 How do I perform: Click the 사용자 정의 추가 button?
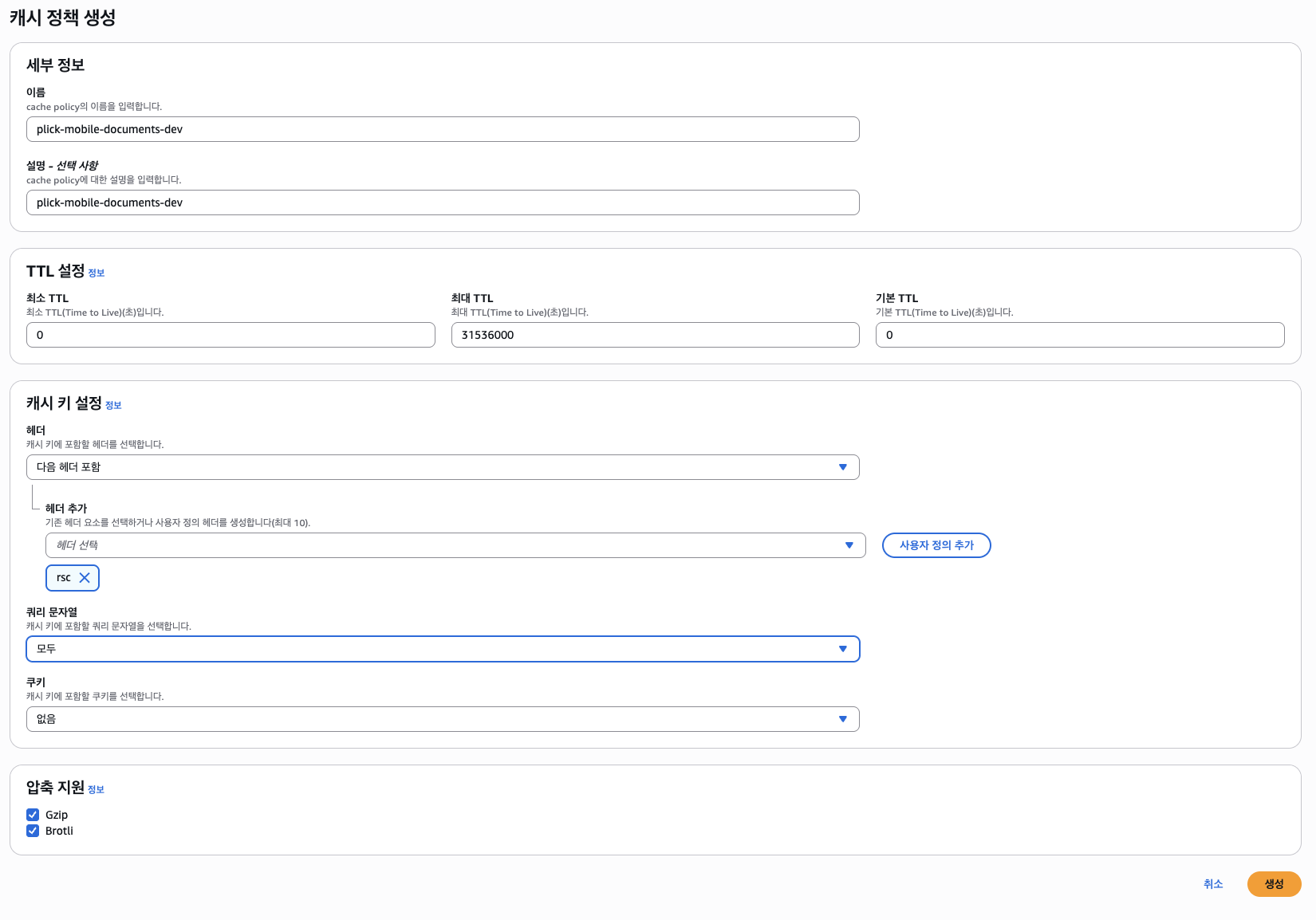pyautogui.click(x=936, y=545)
